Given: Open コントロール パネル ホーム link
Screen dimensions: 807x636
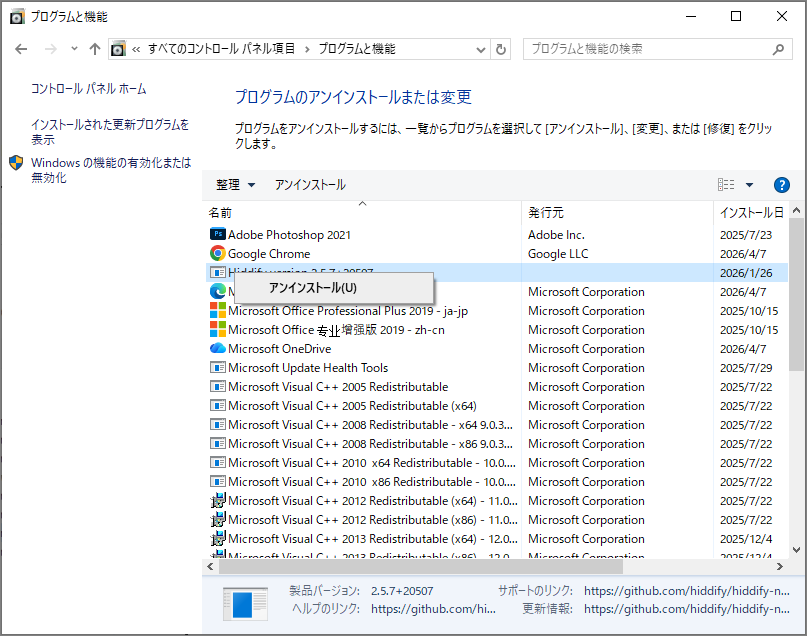Looking at the screenshot, I should tap(89, 89).
